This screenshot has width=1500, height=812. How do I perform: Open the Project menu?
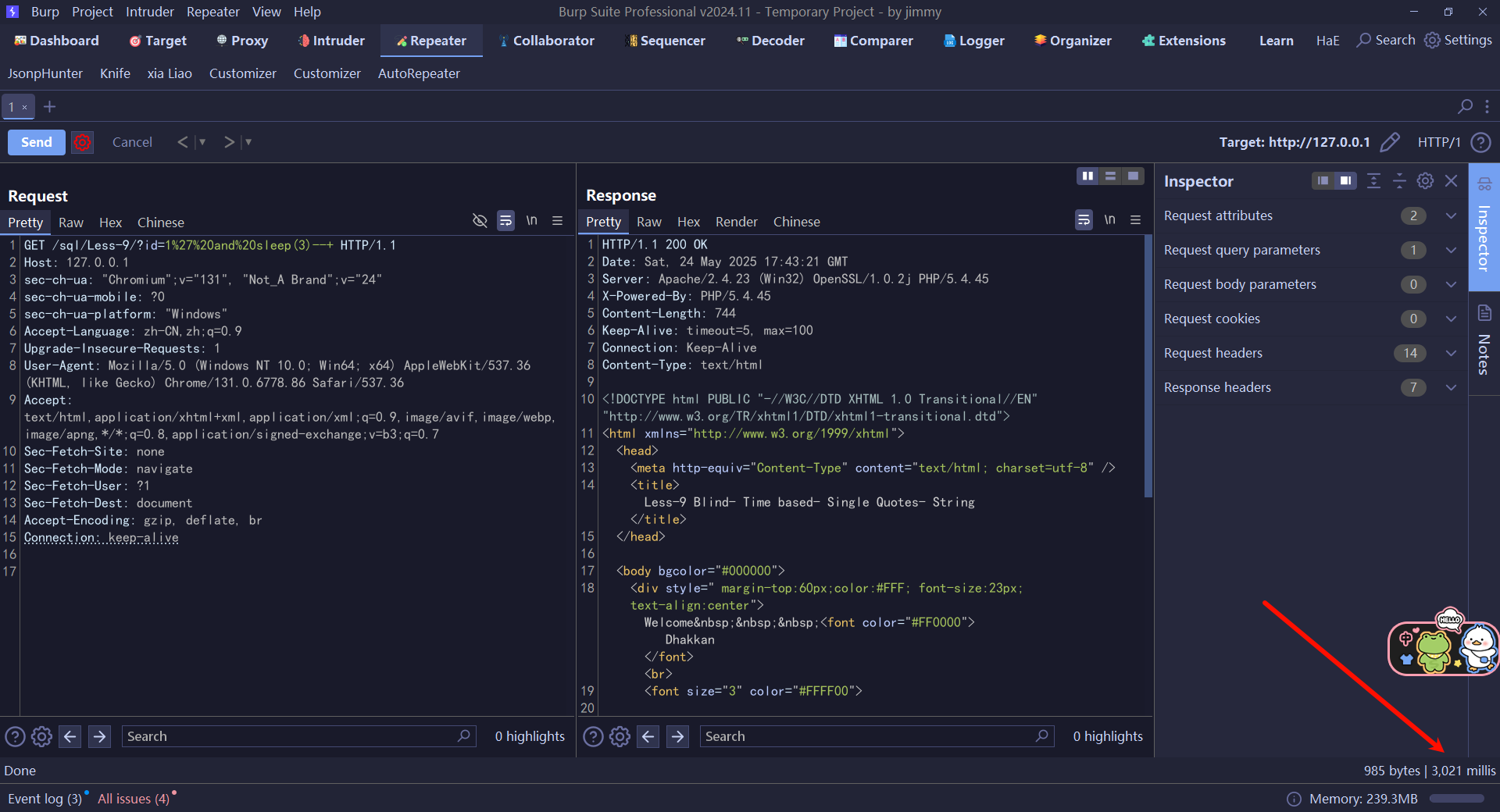92,12
